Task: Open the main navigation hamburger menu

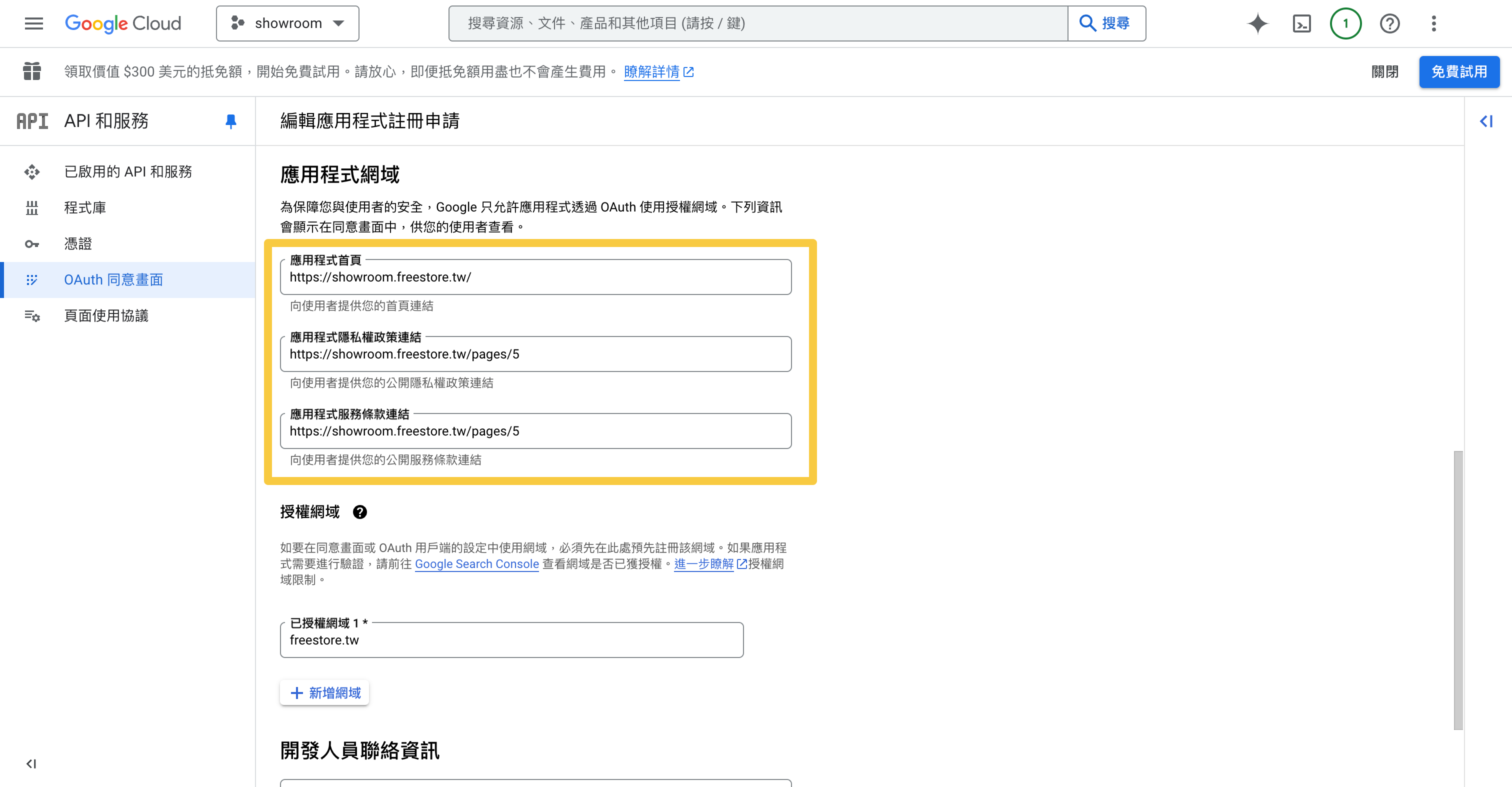Action: (33, 23)
